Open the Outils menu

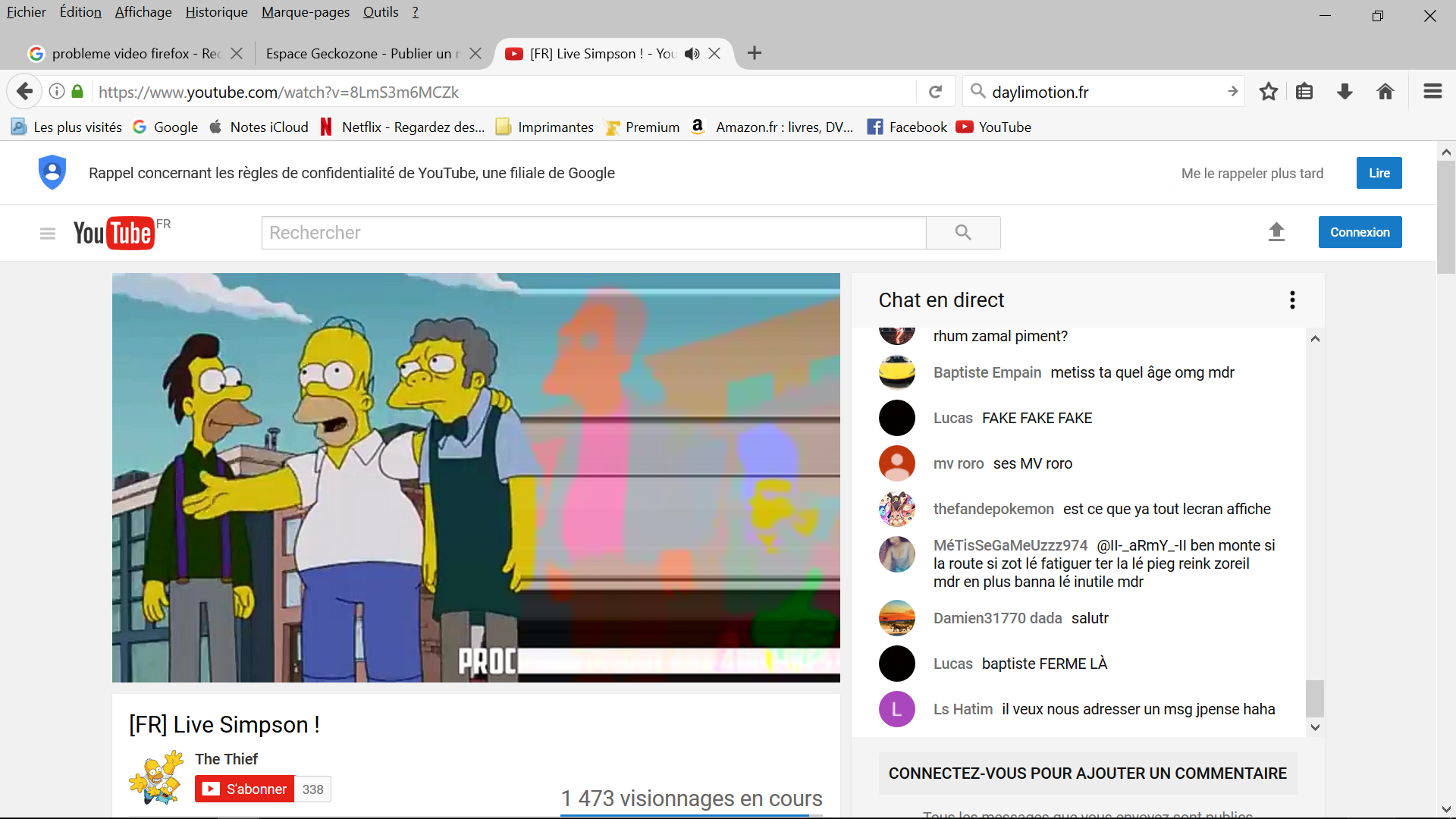click(x=381, y=12)
